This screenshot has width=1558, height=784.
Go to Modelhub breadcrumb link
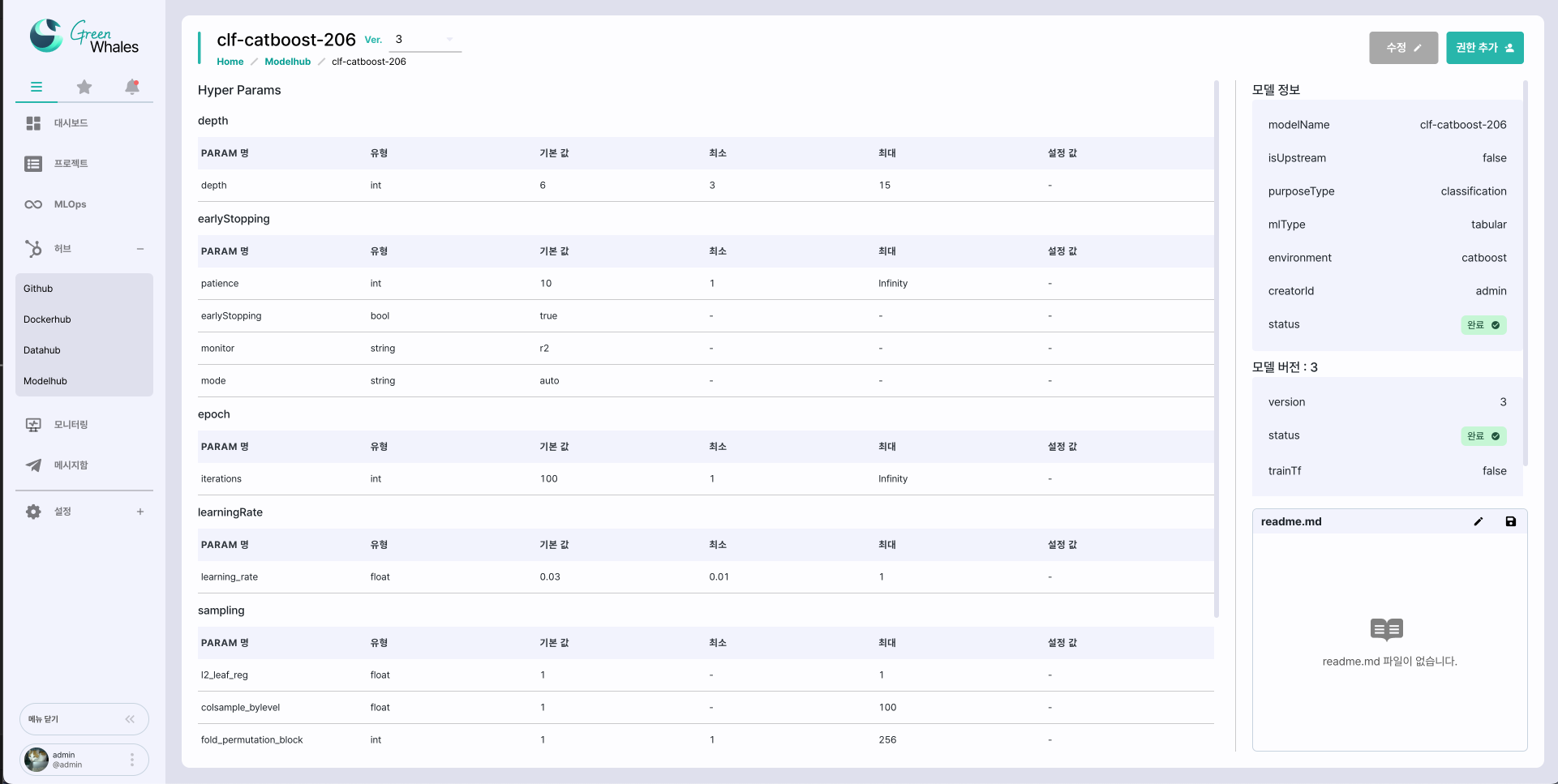point(288,62)
